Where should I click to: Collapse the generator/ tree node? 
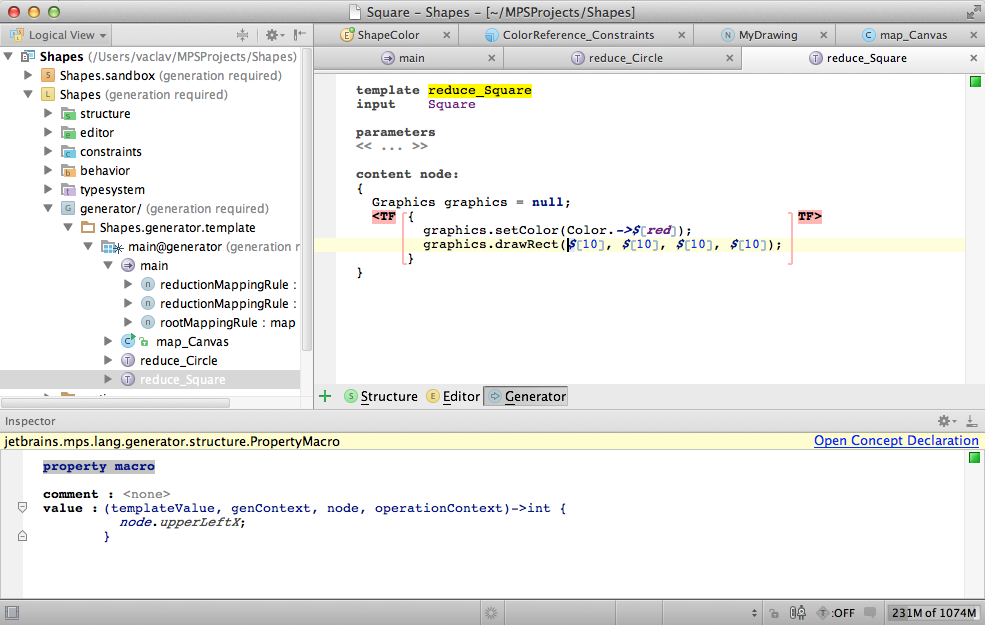[48, 209]
